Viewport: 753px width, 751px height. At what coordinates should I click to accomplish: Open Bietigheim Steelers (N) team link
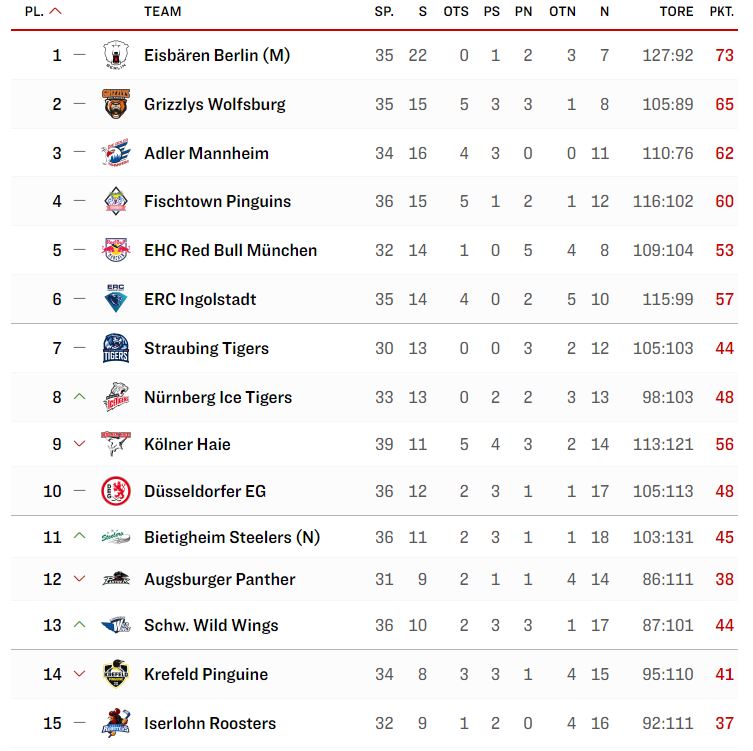click(x=232, y=537)
